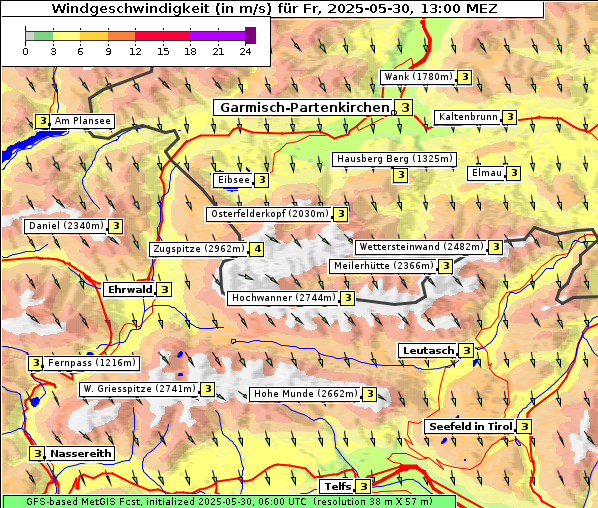Select the green 1-3 legend color band
Screen dimensions: 598x508
click(43, 36)
